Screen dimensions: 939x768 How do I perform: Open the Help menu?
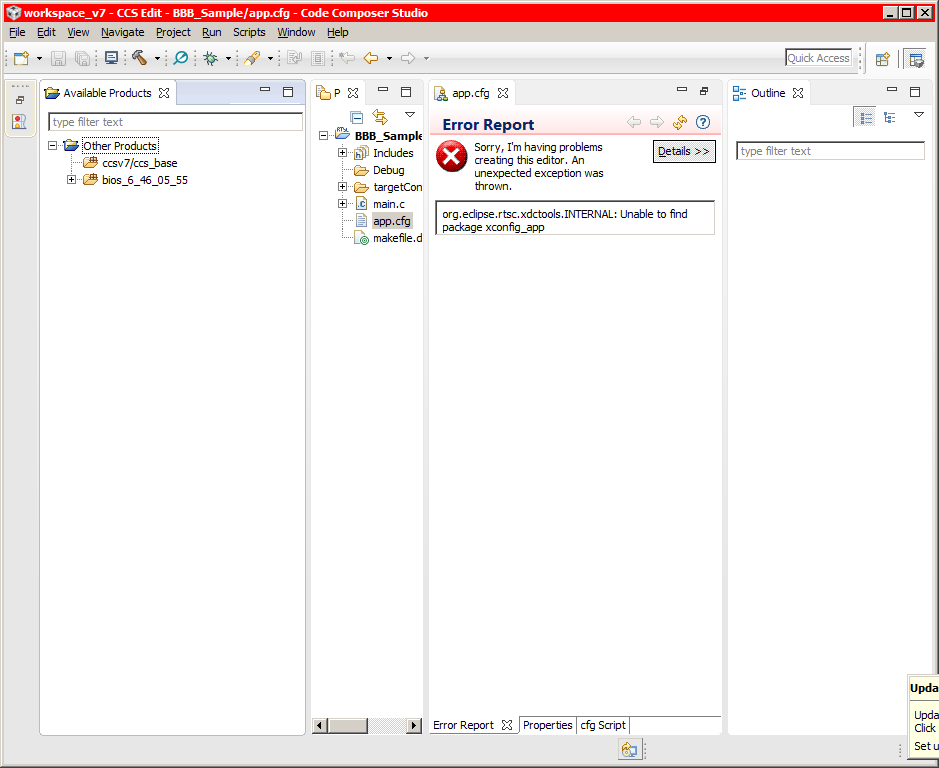pyautogui.click(x=338, y=32)
